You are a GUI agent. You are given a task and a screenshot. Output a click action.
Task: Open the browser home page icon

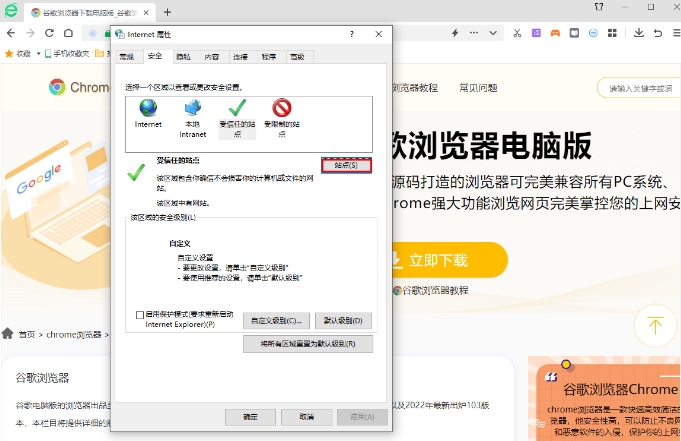click(68, 33)
